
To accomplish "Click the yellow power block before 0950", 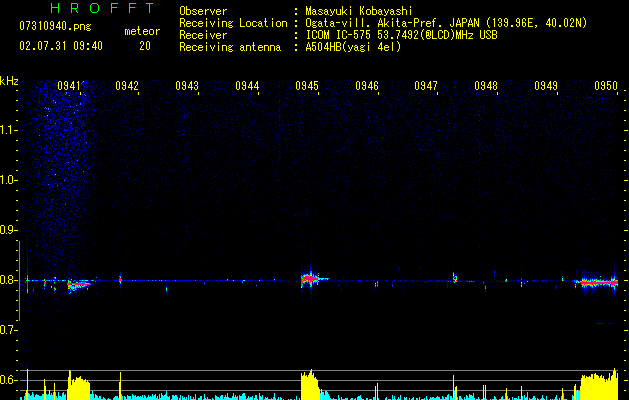I will pyautogui.click(x=599, y=385).
